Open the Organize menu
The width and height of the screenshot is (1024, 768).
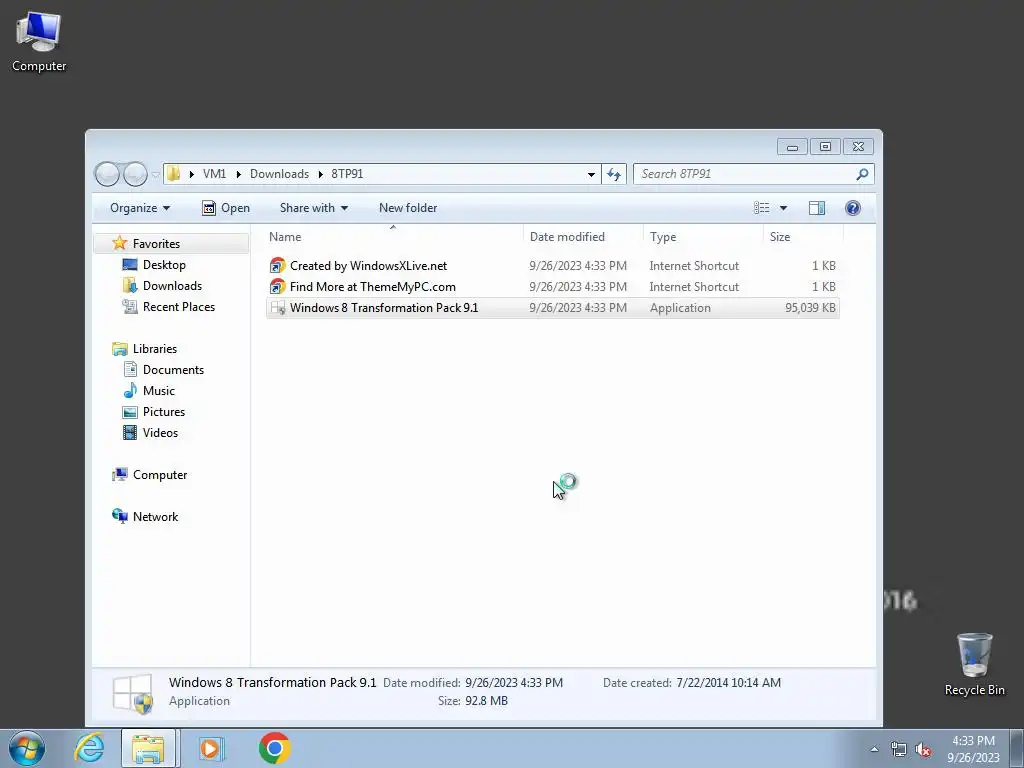click(140, 208)
